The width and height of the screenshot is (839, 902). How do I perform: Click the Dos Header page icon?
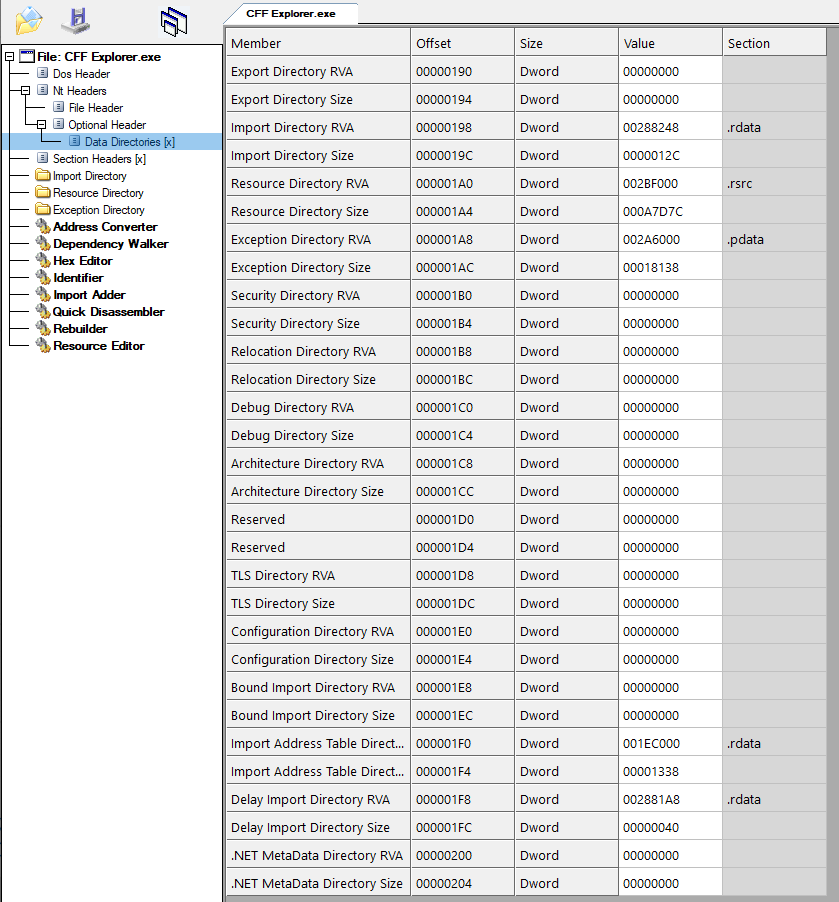point(43,73)
